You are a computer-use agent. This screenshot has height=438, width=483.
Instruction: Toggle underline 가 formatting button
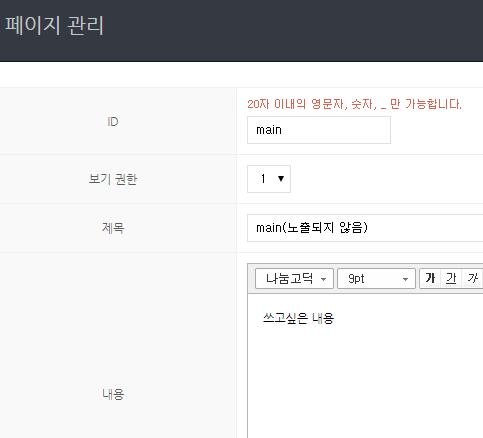coord(451,278)
